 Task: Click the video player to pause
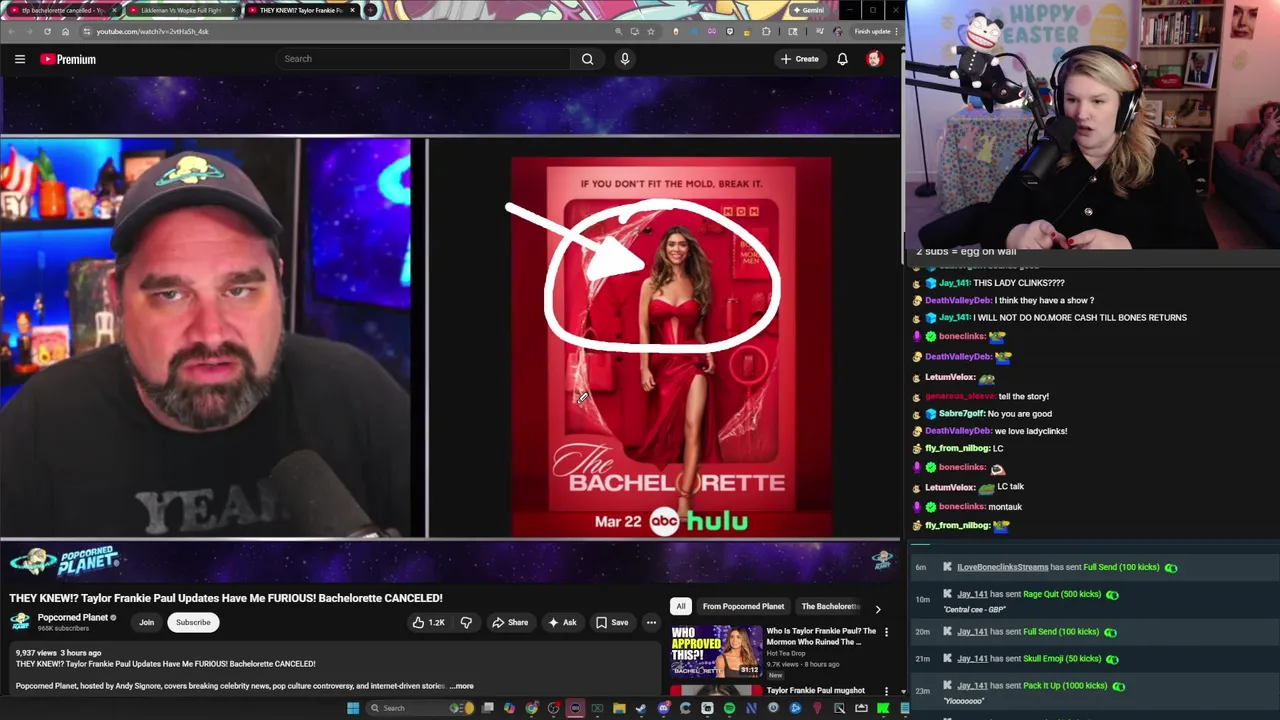point(450,338)
